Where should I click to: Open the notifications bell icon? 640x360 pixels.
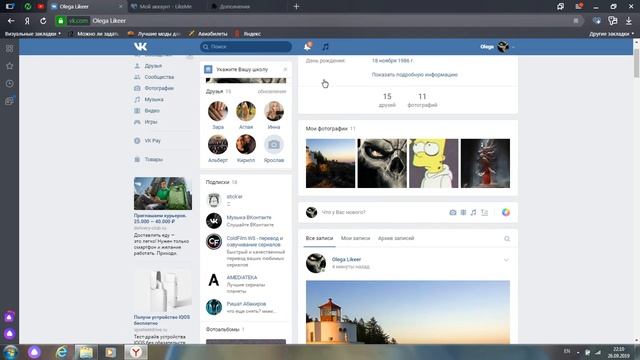307,47
